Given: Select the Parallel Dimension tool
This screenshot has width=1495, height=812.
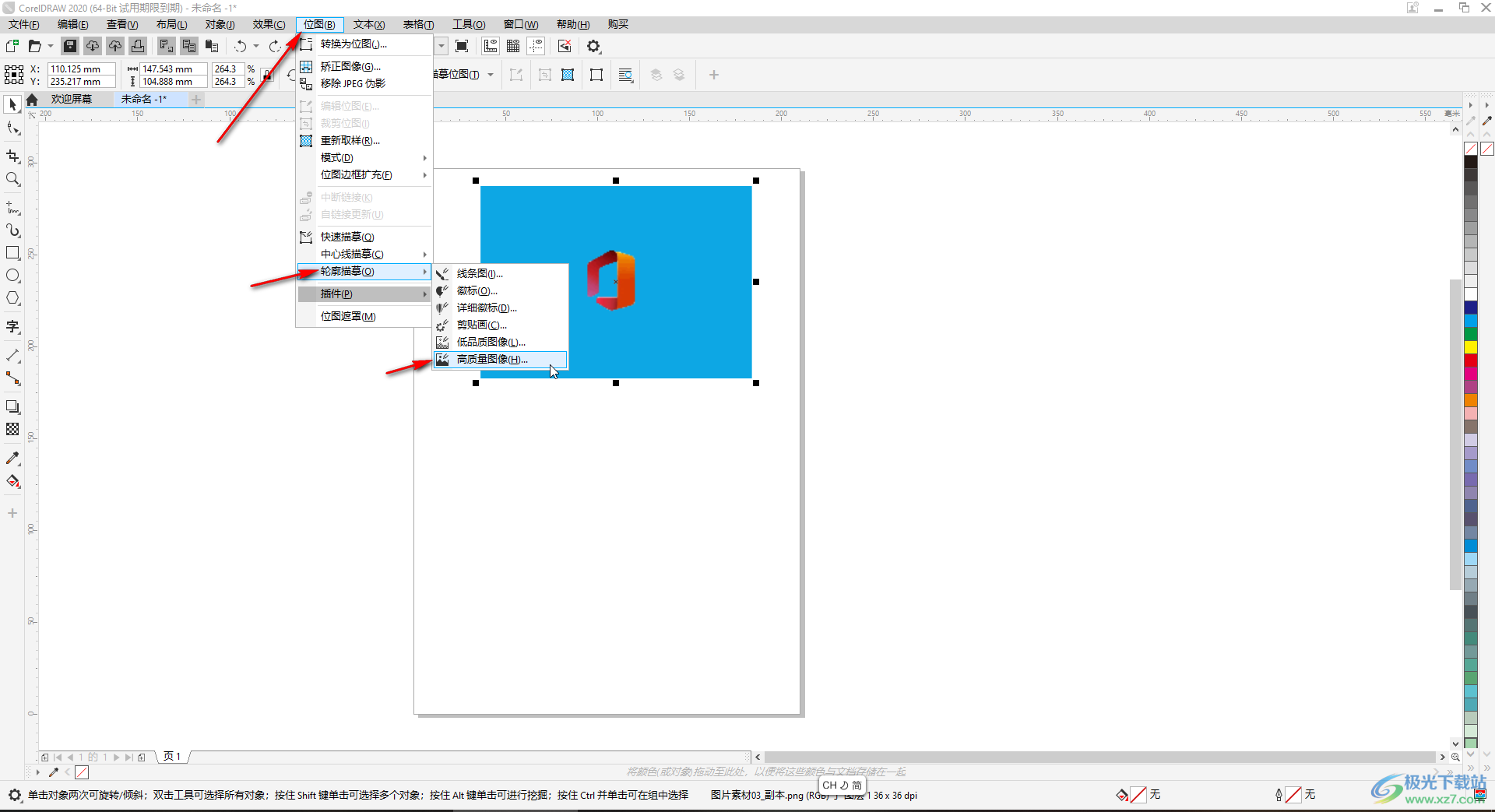Looking at the screenshot, I should (x=12, y=355).
